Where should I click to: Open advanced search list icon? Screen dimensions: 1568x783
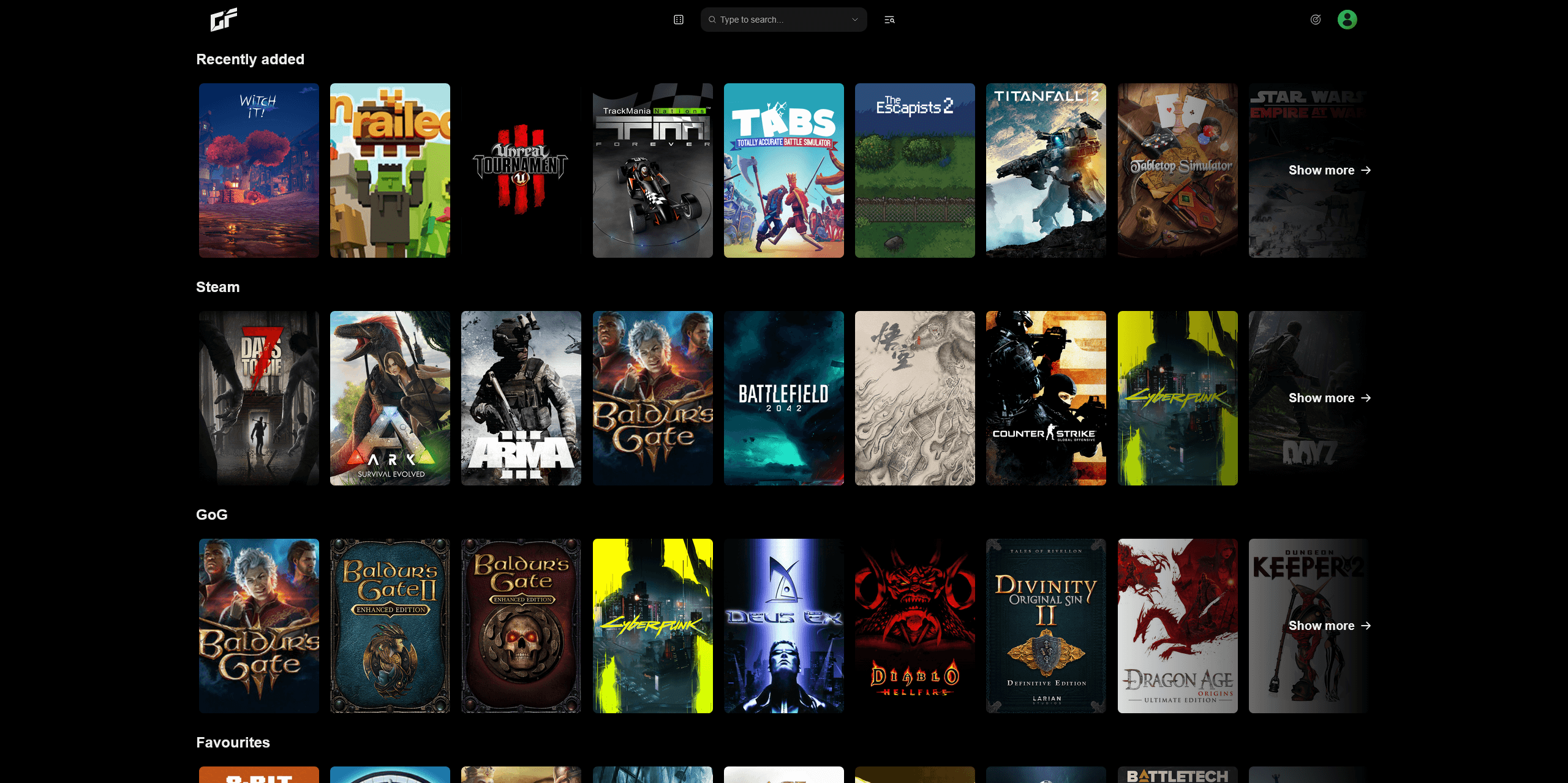click(x=889, y=20)
